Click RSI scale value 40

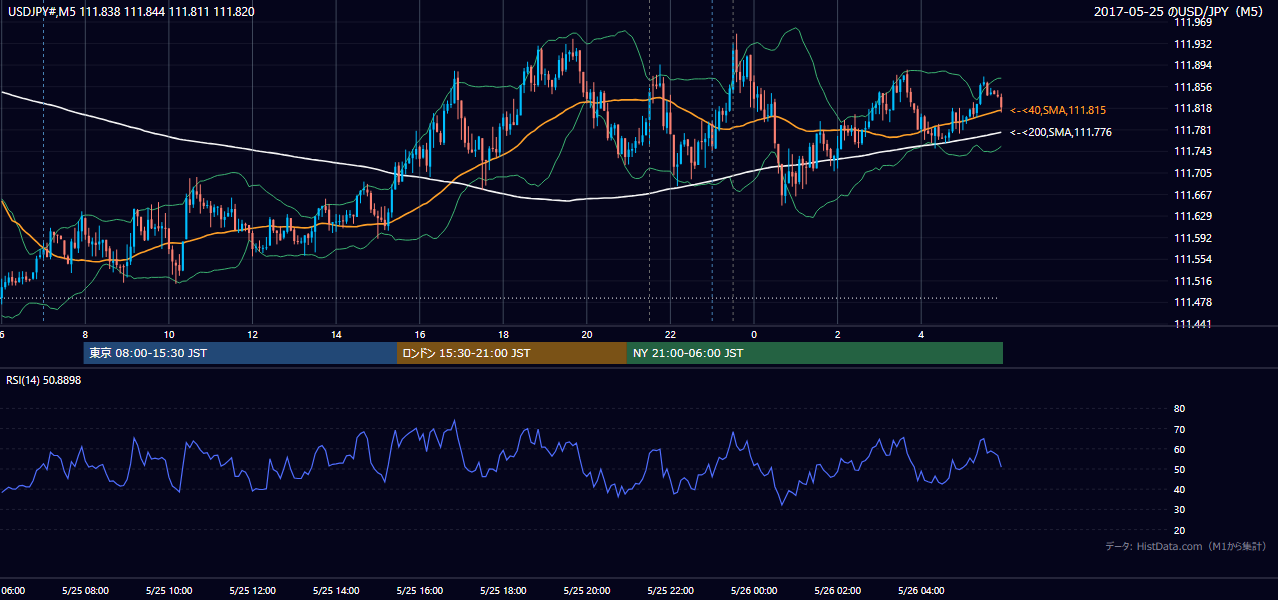coord(1179,489)
